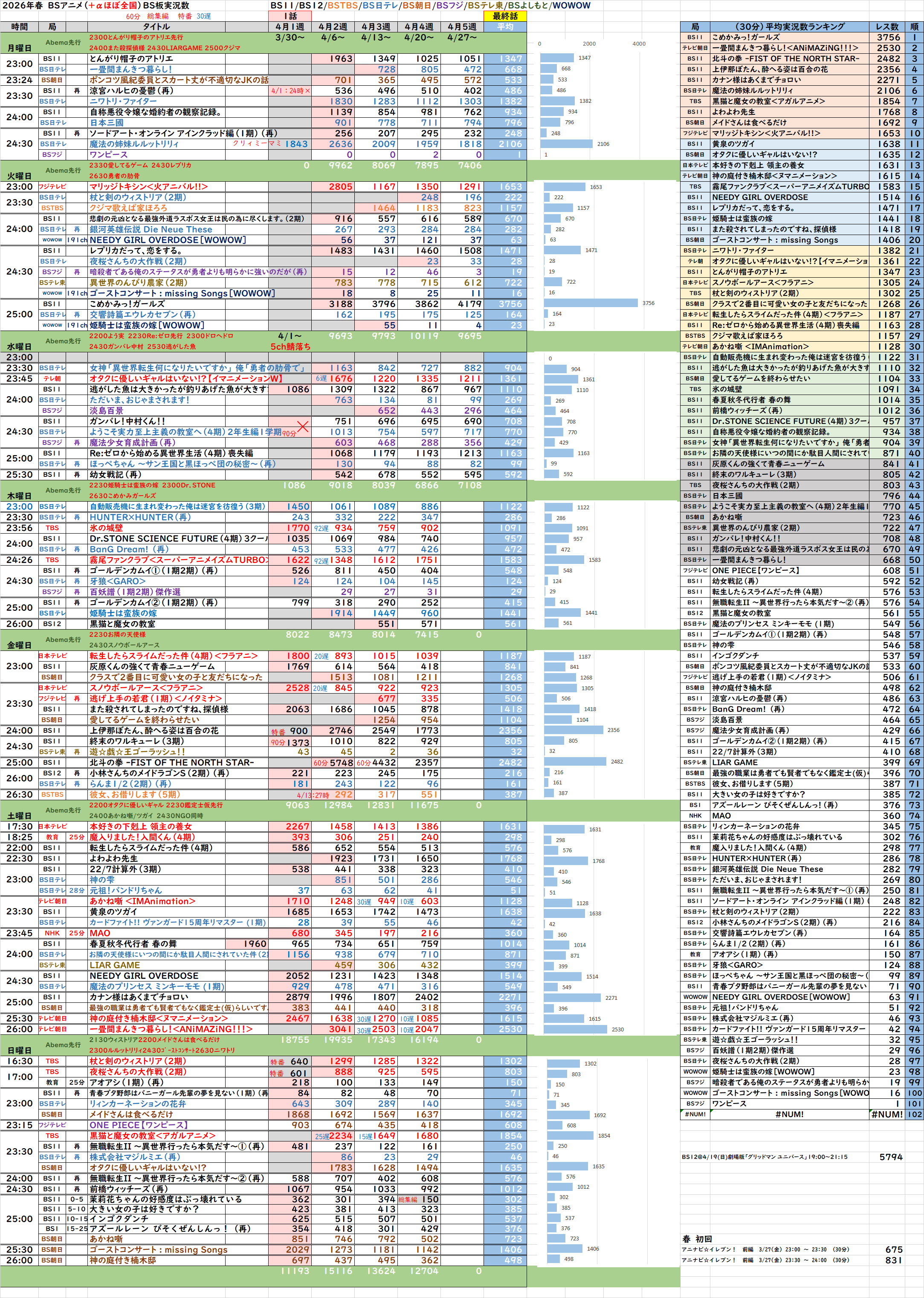Click the 平均 column header

(x=505, y=27)
